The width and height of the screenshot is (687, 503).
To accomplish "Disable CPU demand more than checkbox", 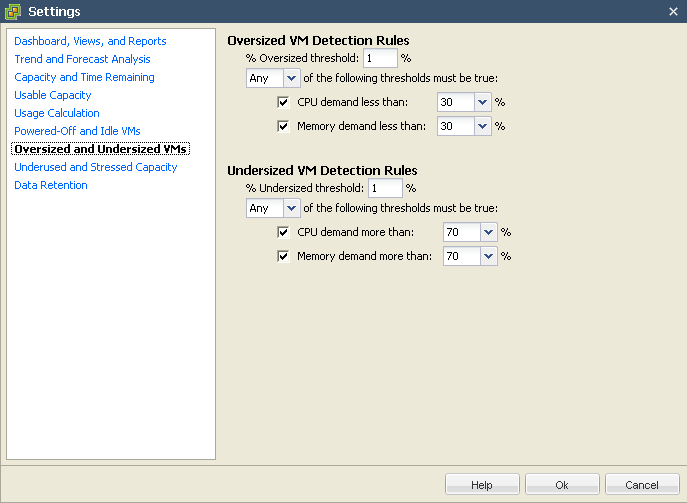I will coord(283,232).
